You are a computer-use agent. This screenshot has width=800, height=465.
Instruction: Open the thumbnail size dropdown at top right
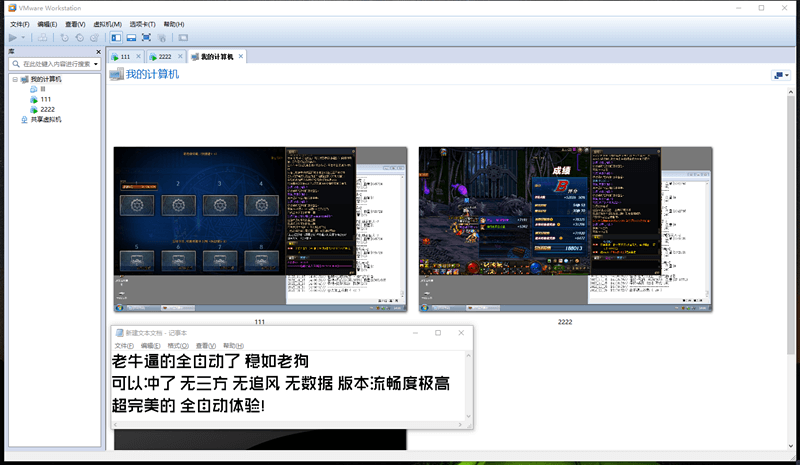tap(781, 75)
